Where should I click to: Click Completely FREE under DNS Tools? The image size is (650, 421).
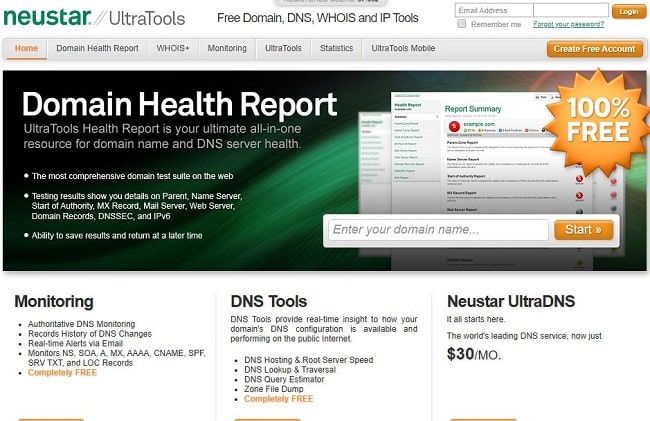278,399
